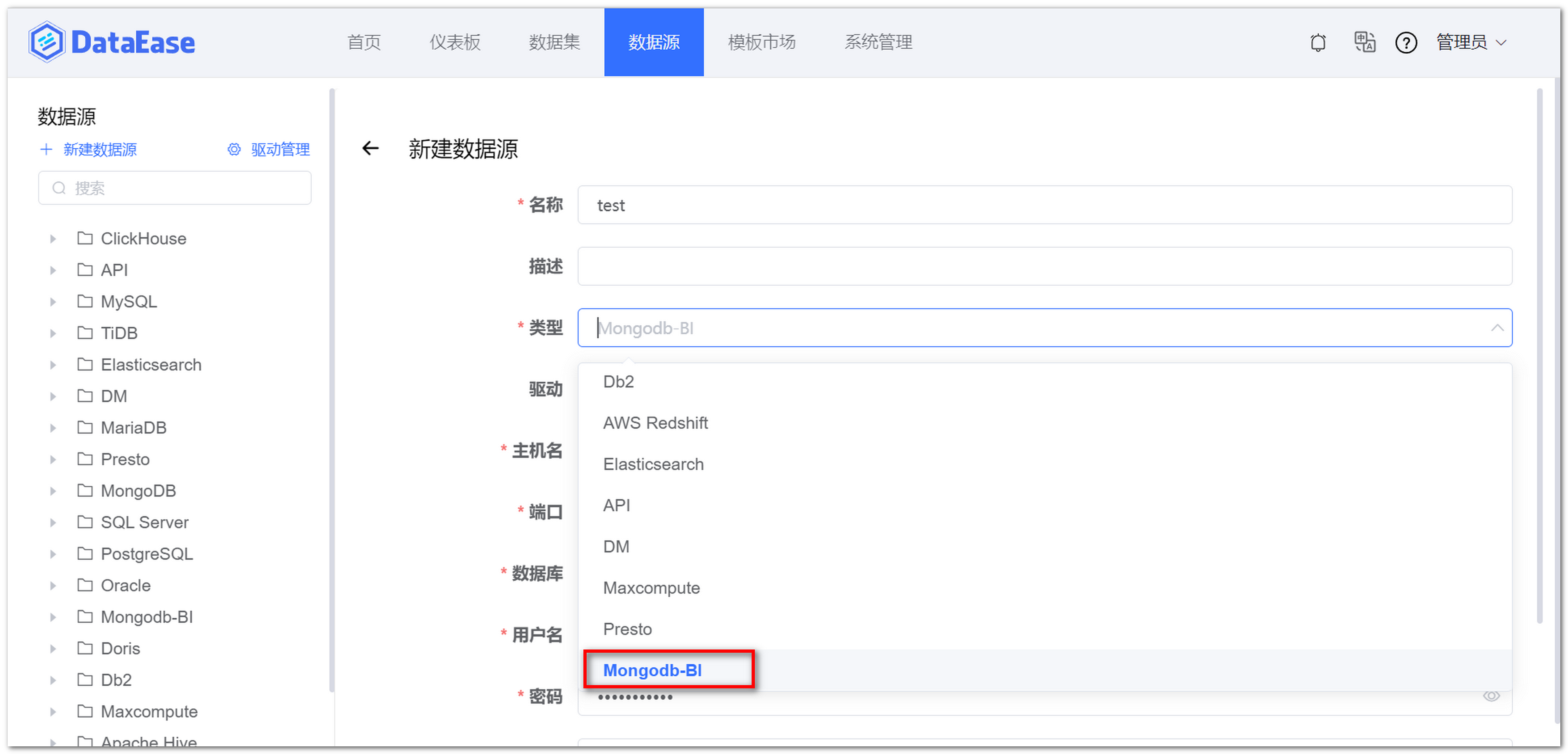Choose AWS Redshift from the type list
This screenshot has width=1568, height=754.
pyautogui.click(x=1044, y=423)
